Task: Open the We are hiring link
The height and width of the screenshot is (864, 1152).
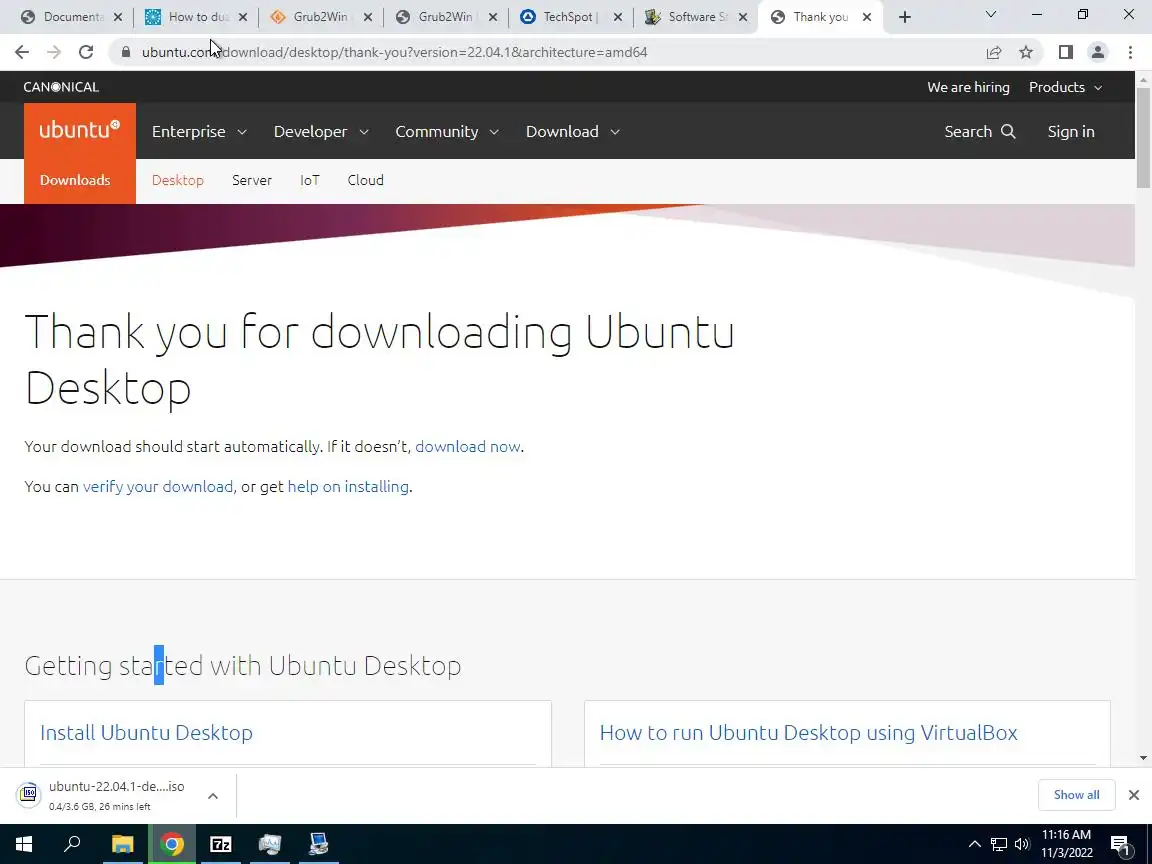Action: click(x=968, y=87)
